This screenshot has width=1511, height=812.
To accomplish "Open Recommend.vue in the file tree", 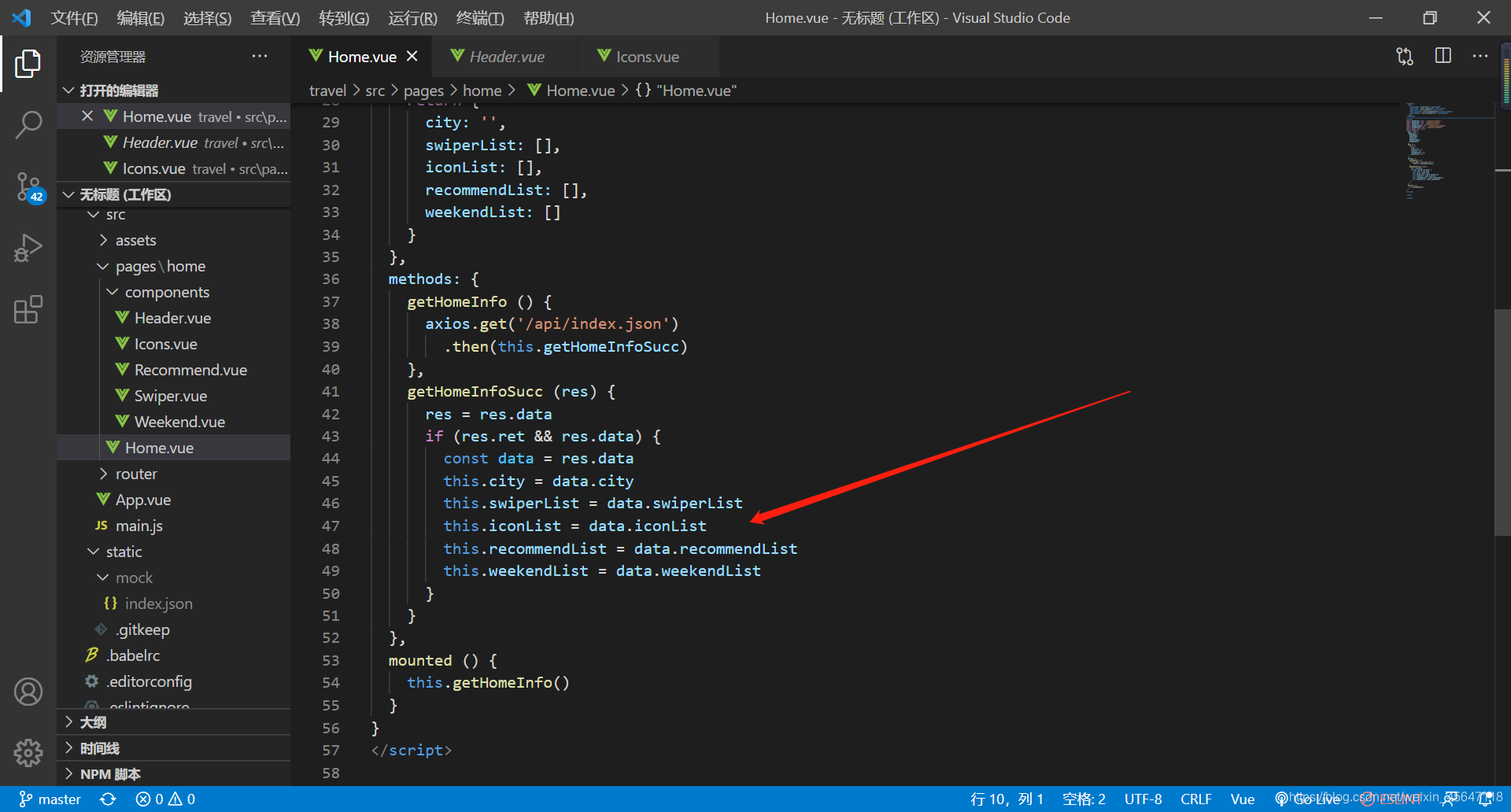I will pos(173,370).
